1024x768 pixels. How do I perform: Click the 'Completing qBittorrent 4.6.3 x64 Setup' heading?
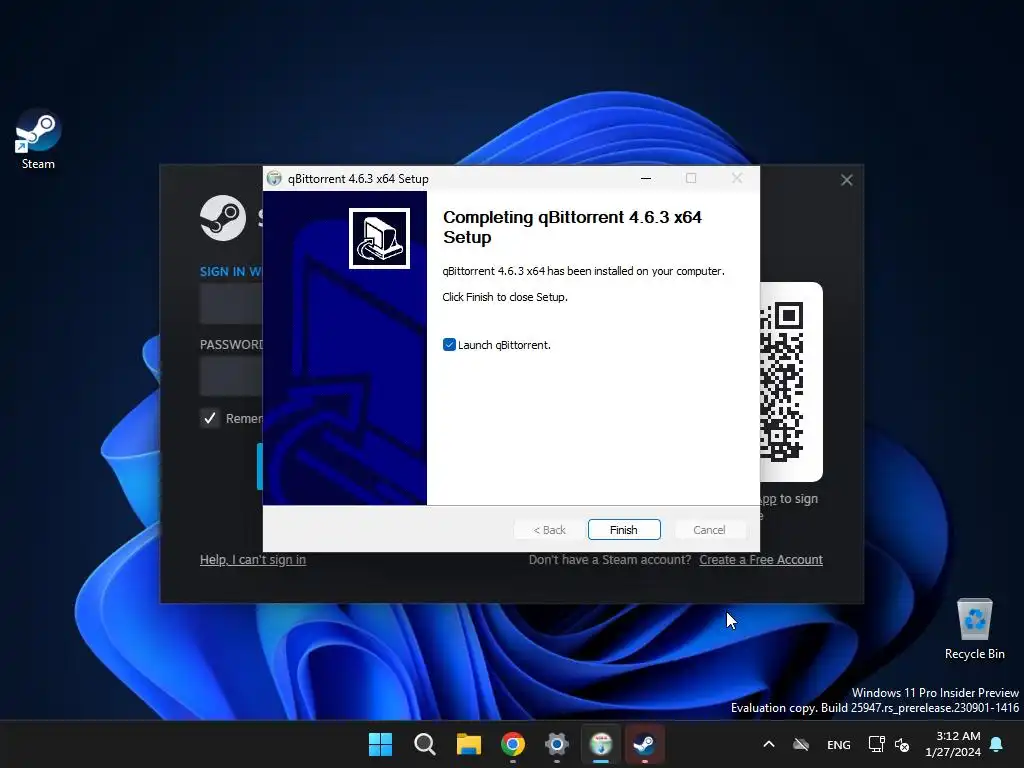coord(572,227)
